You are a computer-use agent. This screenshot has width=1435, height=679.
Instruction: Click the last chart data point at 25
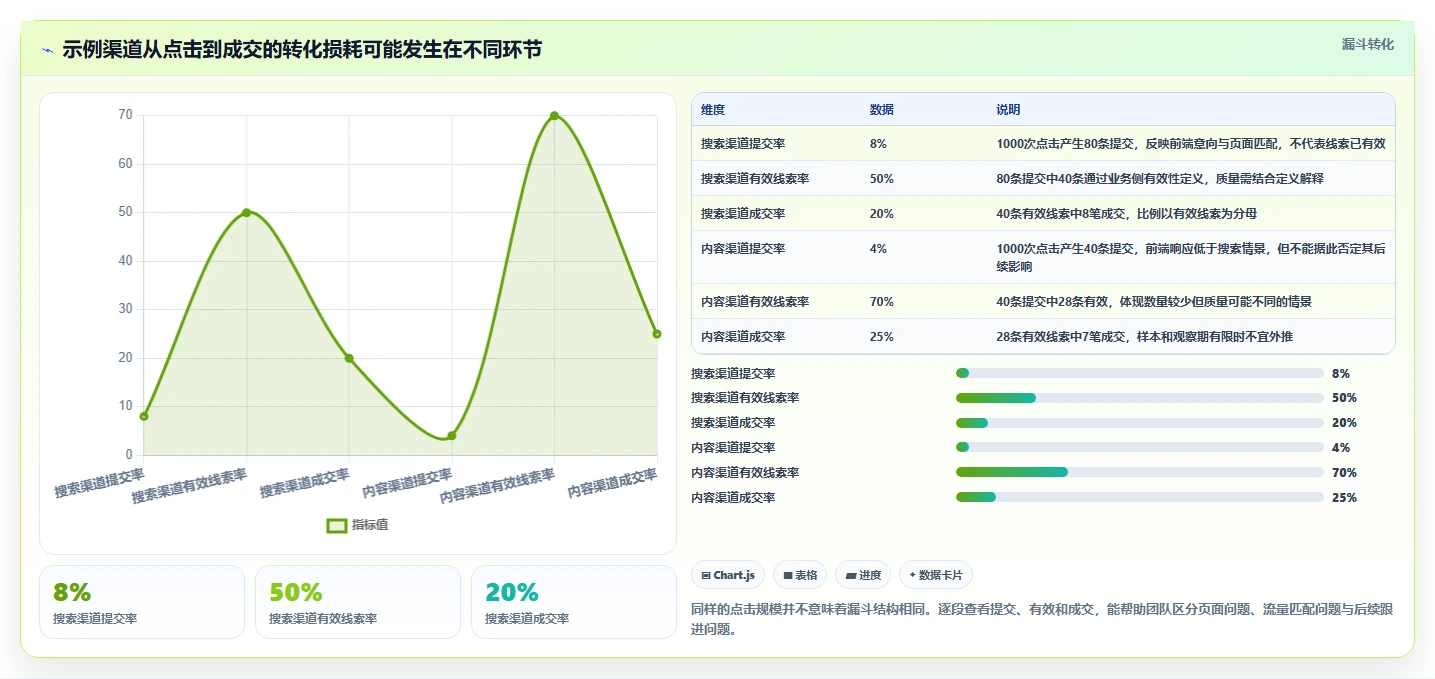(657, 334)
